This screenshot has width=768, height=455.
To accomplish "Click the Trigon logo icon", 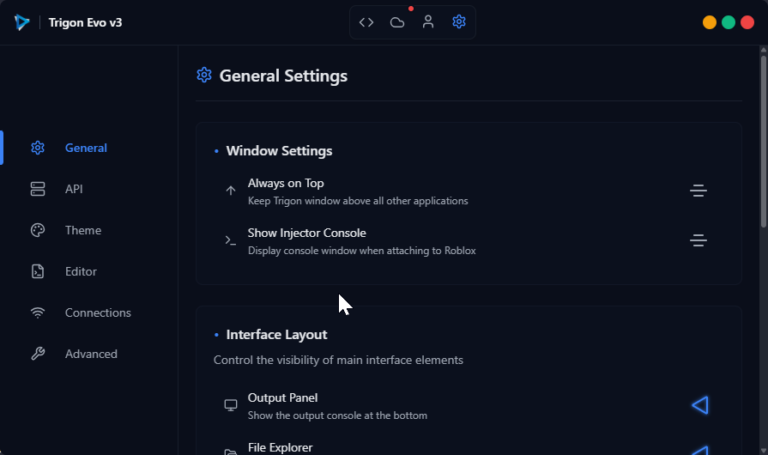I will click(x=21, y=22).
